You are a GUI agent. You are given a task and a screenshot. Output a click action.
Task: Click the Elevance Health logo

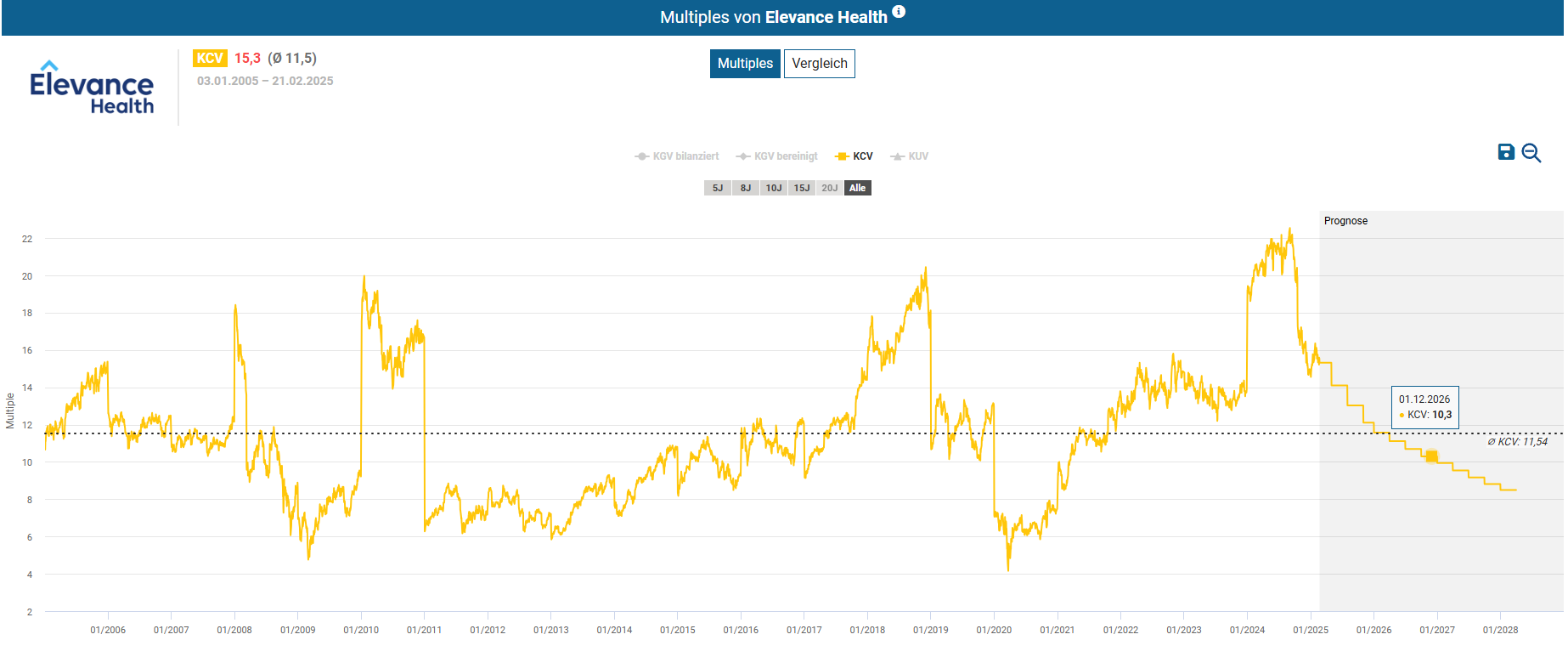[x=92, y=88]
